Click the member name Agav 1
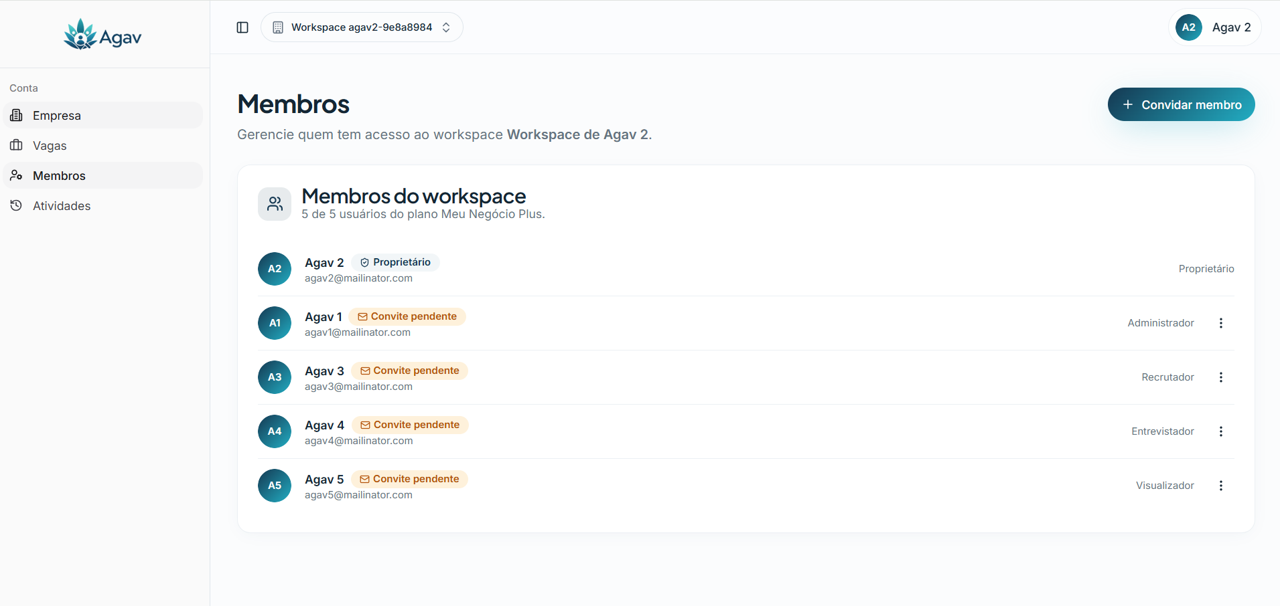The height and width of the screenshot is (606, 1280). 323,316
